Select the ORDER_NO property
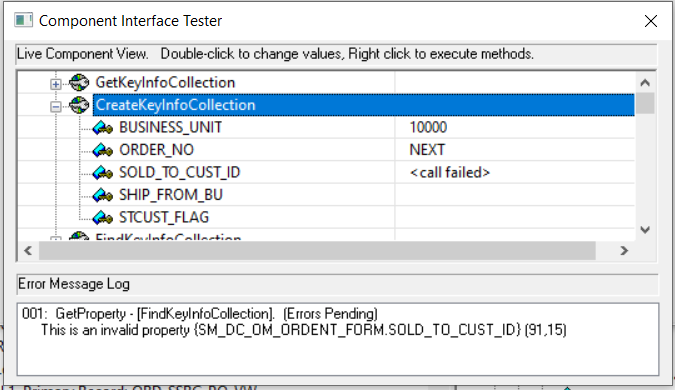The height and width of the screenshot is (390, 675). [156, 150]
